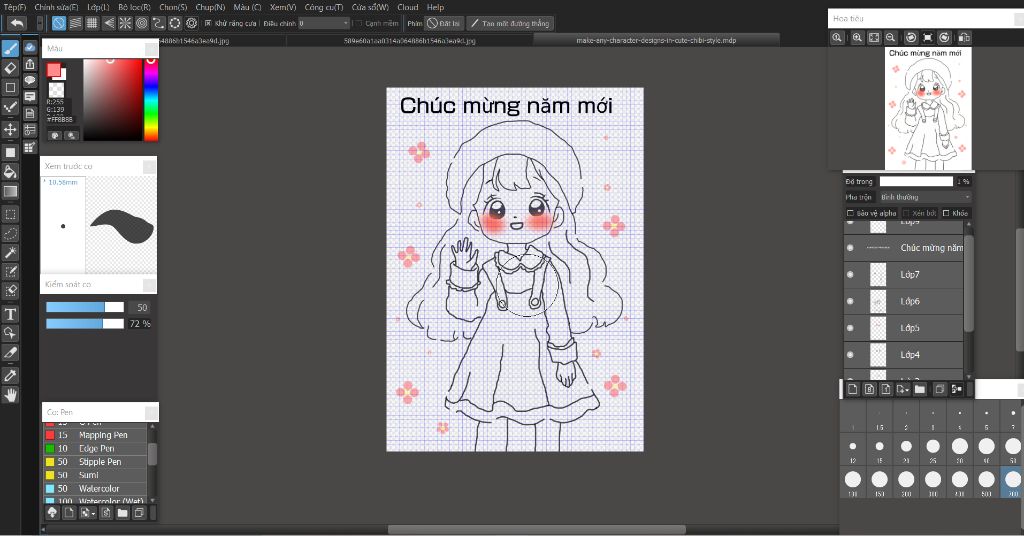
Task: Select the Move tool
Action: click(10, 129)
